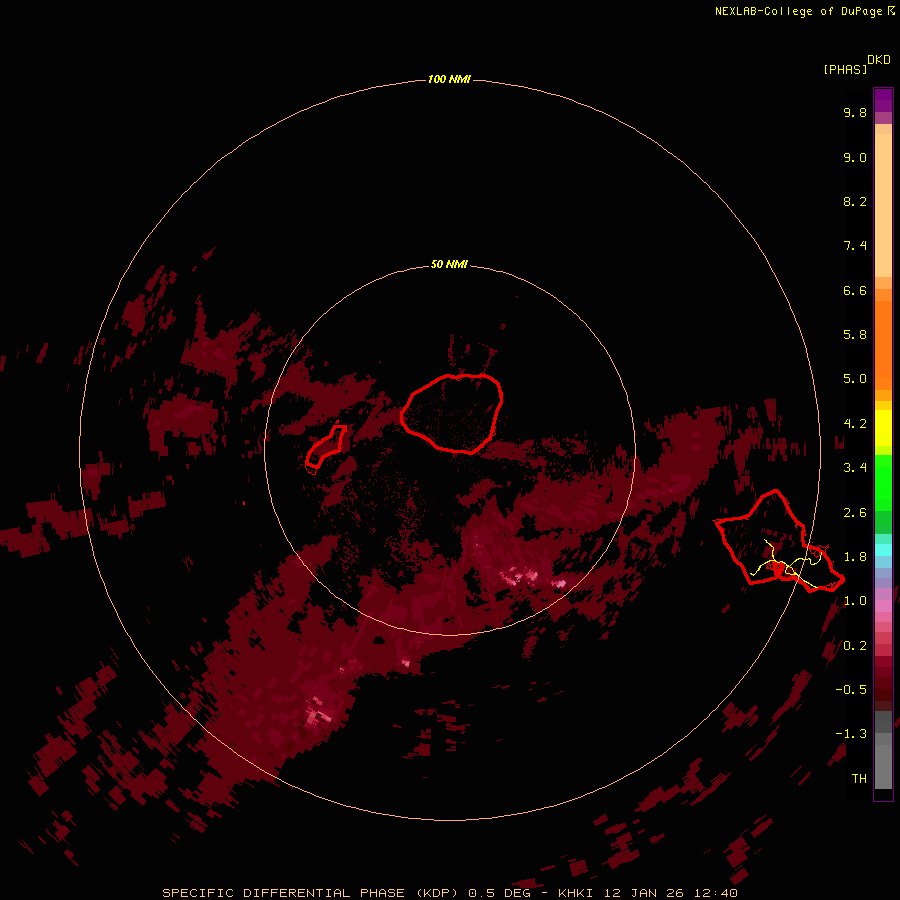Click the 0.2 value on the scale
This screenshot has height=900, width=900.
coord(855,646)
